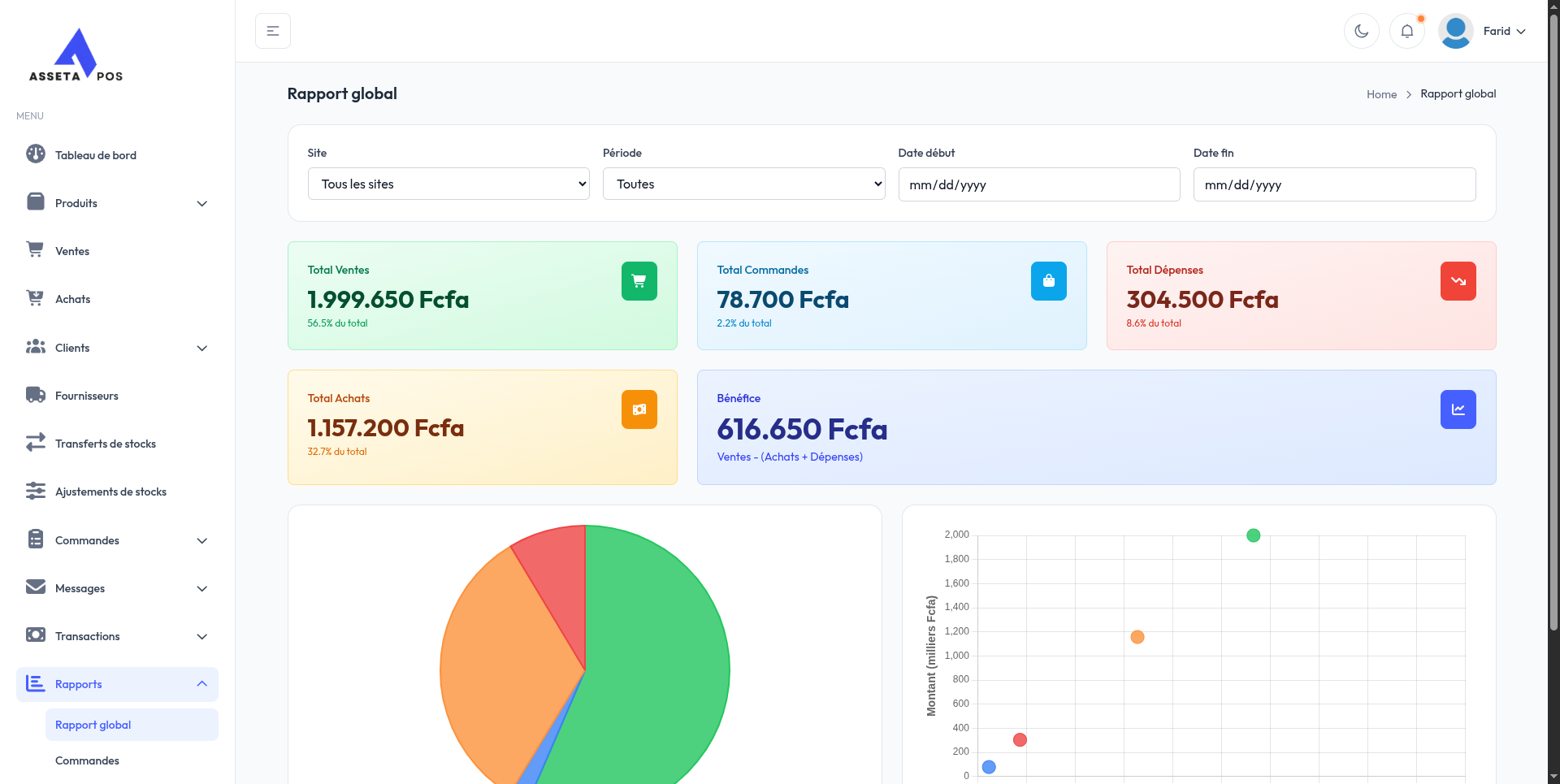Click the red trend-down icon in Total Dépenses
Screen dimensions: 1560x784
coord(1458,281)
